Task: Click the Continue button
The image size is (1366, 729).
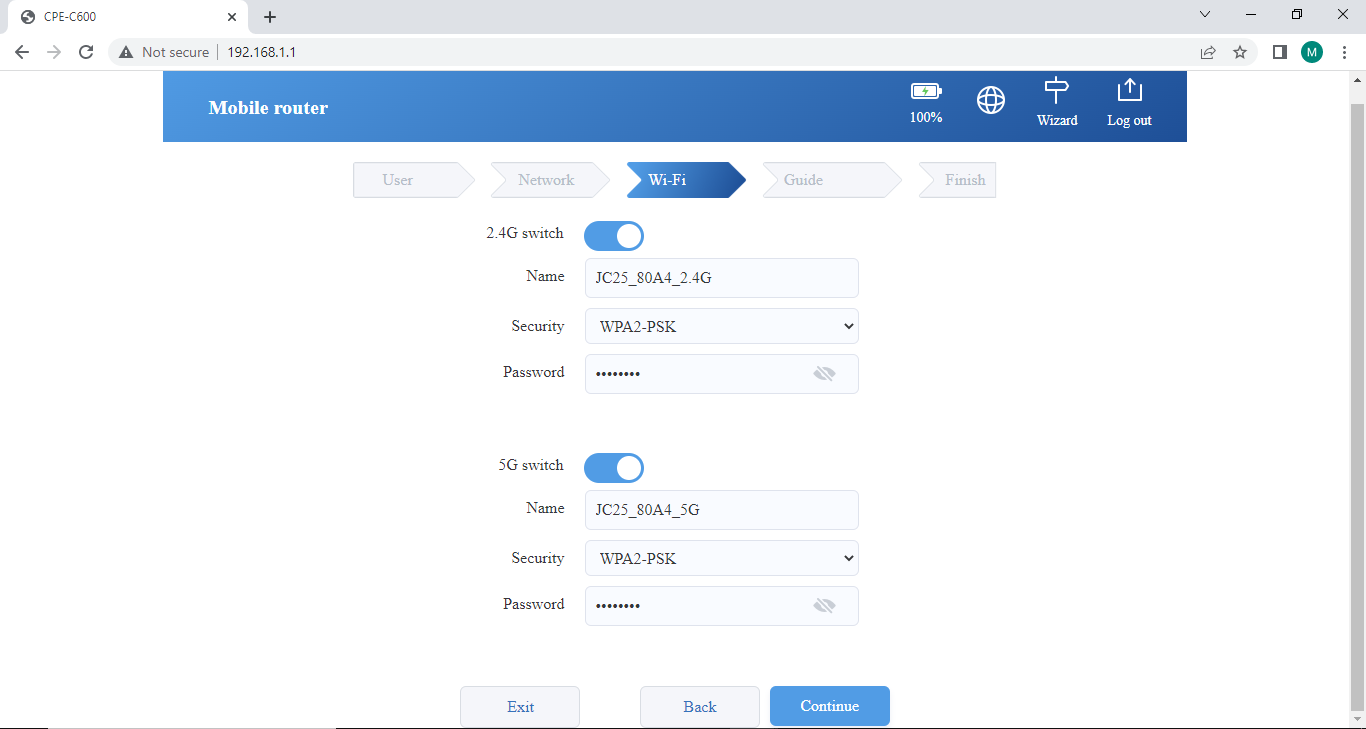Action: (x=830, y=706)
